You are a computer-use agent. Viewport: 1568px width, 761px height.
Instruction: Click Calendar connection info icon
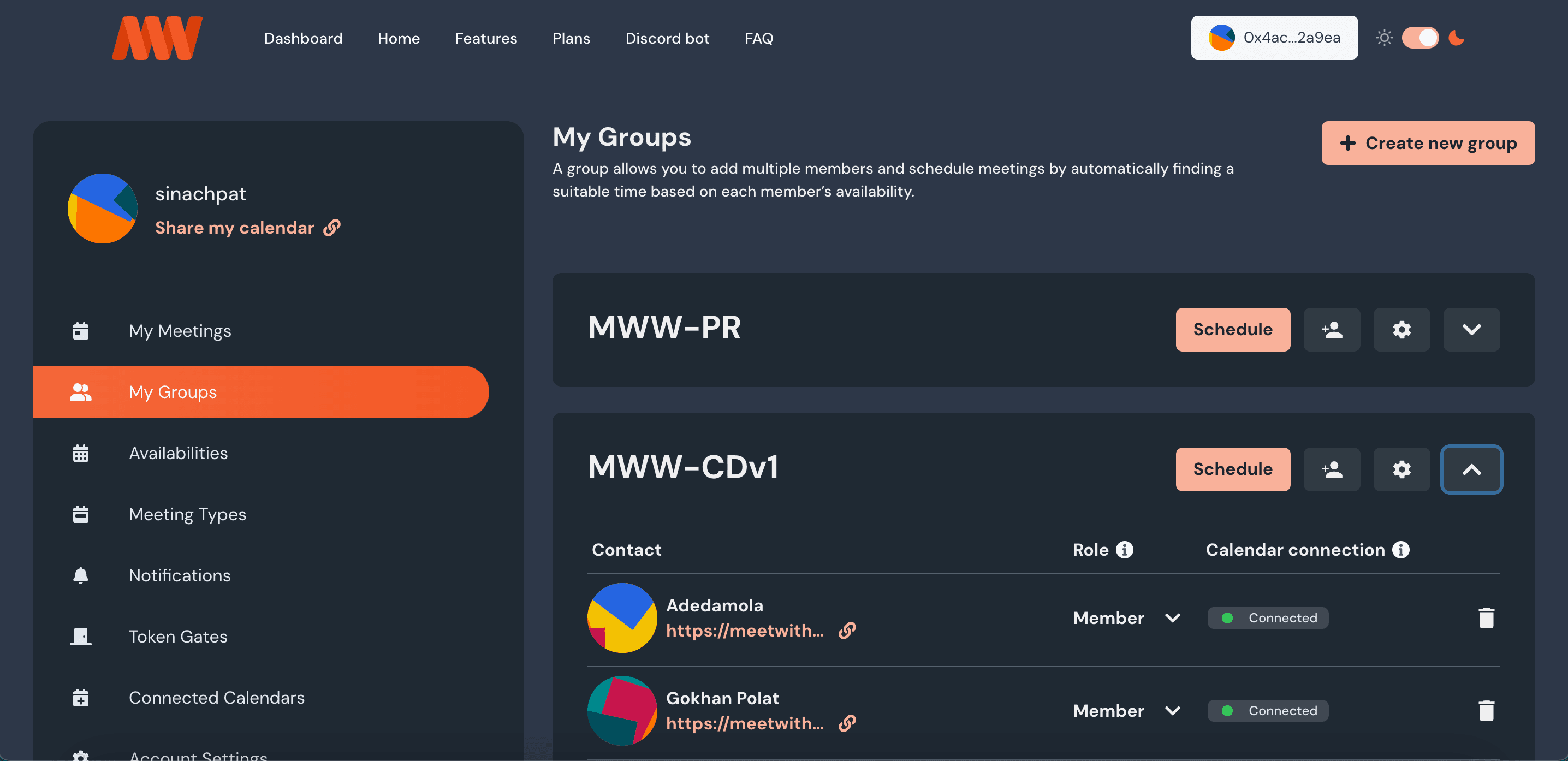[x=1400, y=550]
